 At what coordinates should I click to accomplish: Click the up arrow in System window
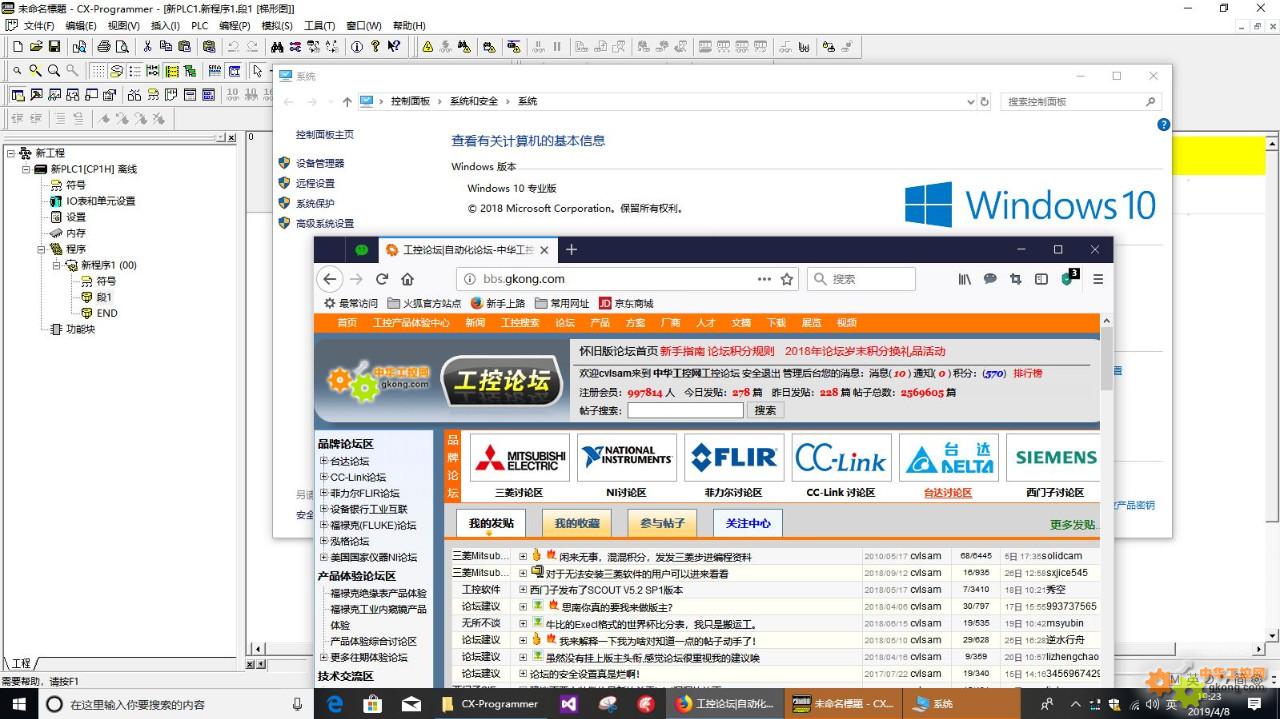coord(347,101)
